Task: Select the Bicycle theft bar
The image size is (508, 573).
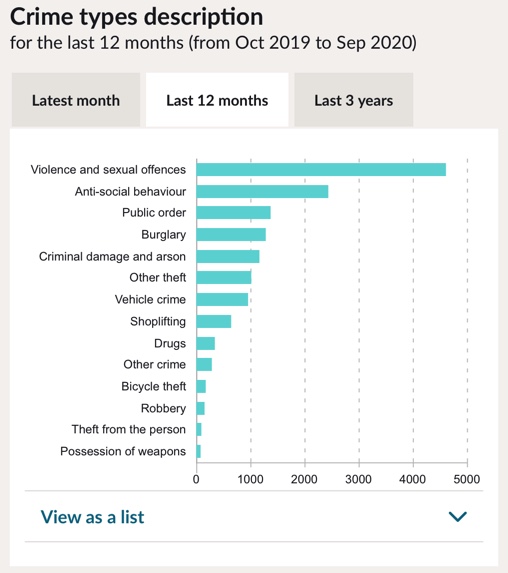Action: click(x=201, y=386)
